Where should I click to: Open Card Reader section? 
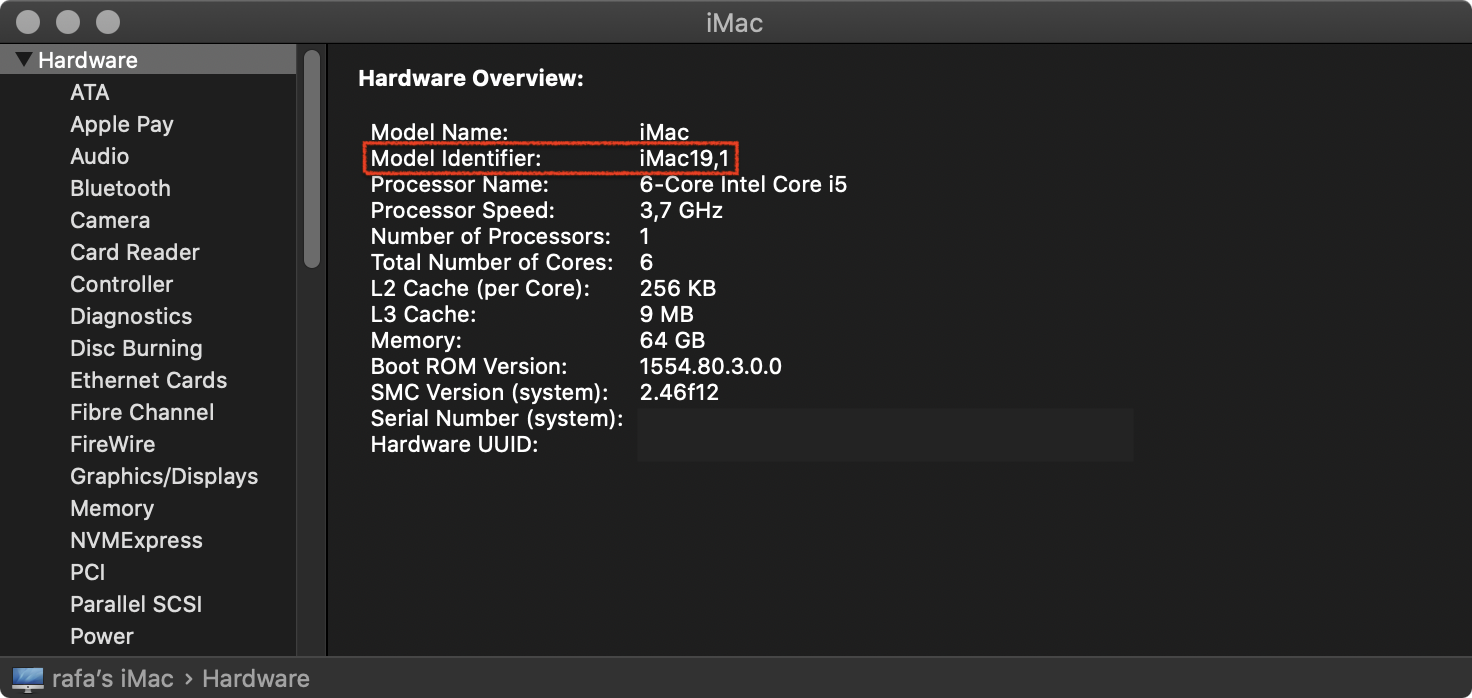coord(135,252)
